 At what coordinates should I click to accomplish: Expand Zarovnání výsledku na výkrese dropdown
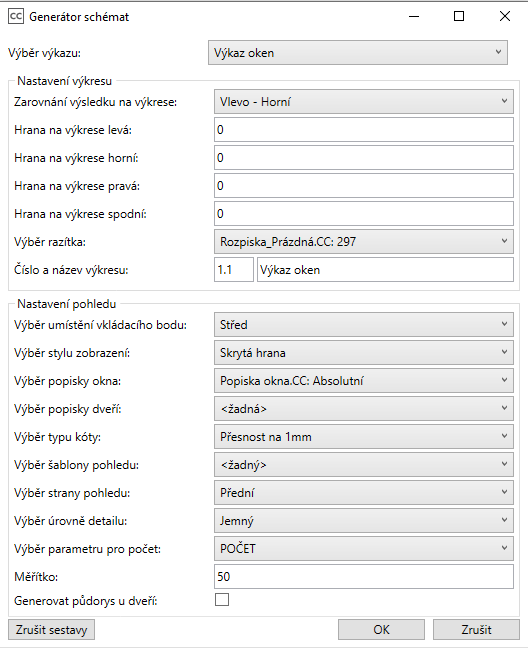pos(364,102)
